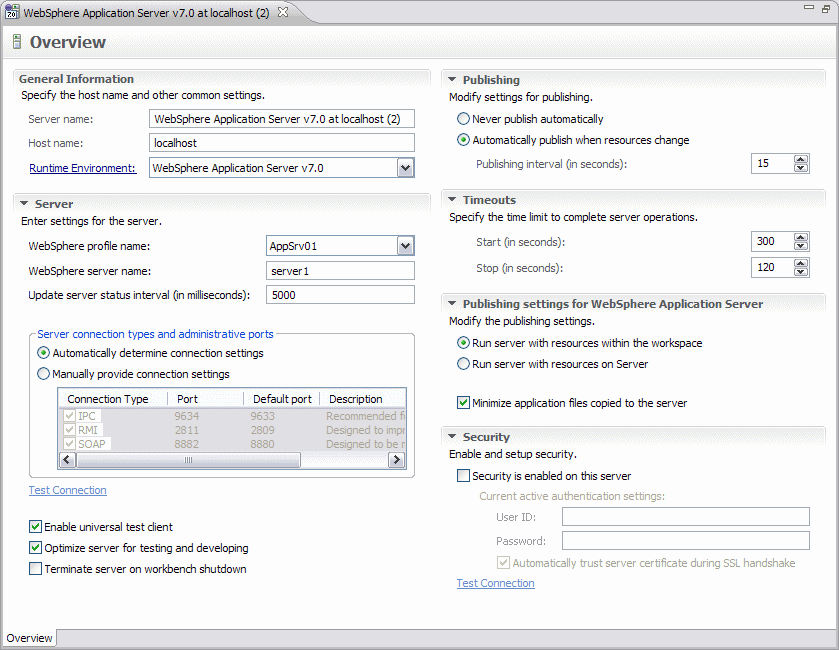Click the Server name text field
Viewport: 839px width, 650px height.
tap(282, 119)
